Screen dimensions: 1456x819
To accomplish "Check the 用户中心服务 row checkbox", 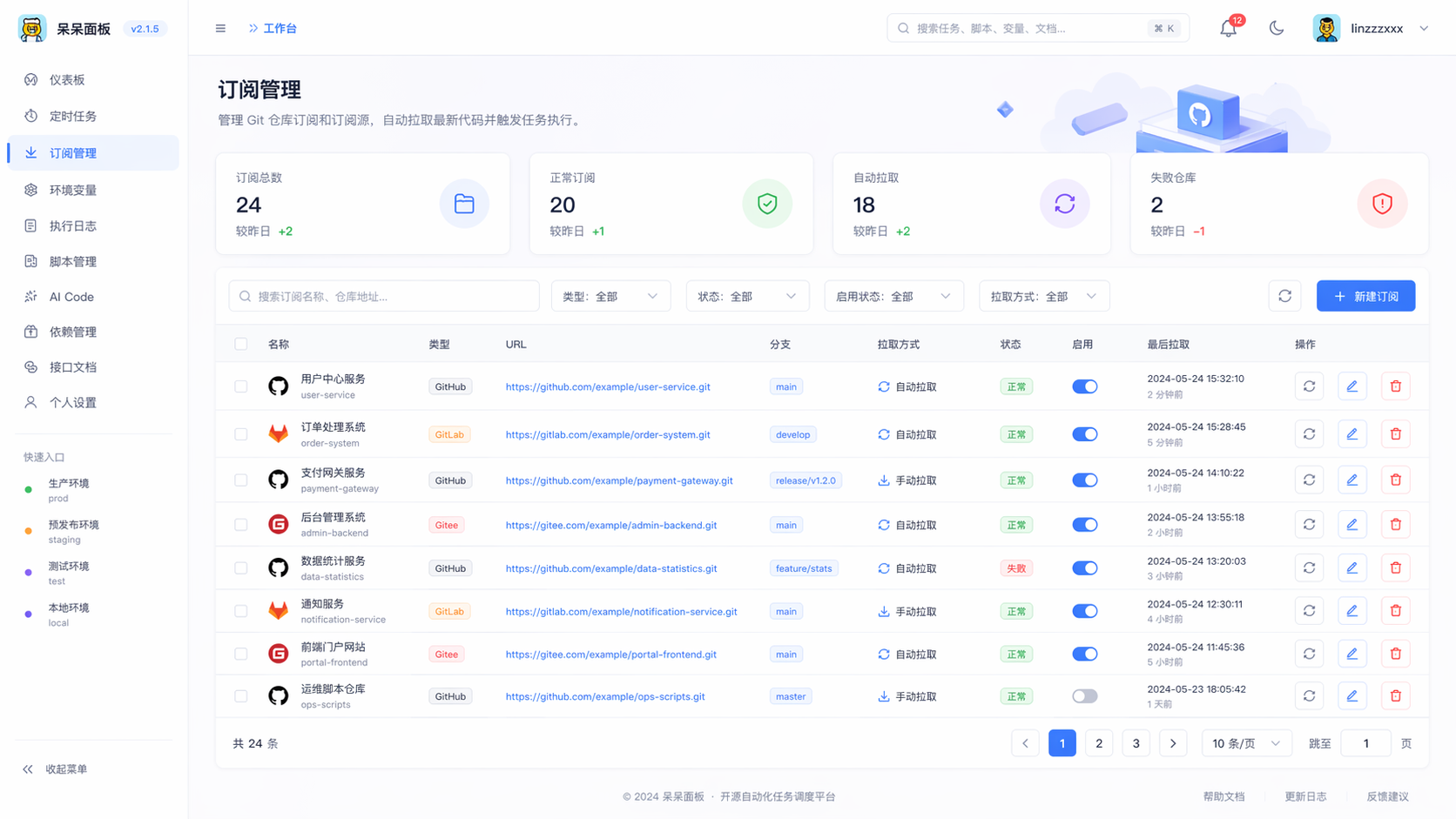I will 241,386.
